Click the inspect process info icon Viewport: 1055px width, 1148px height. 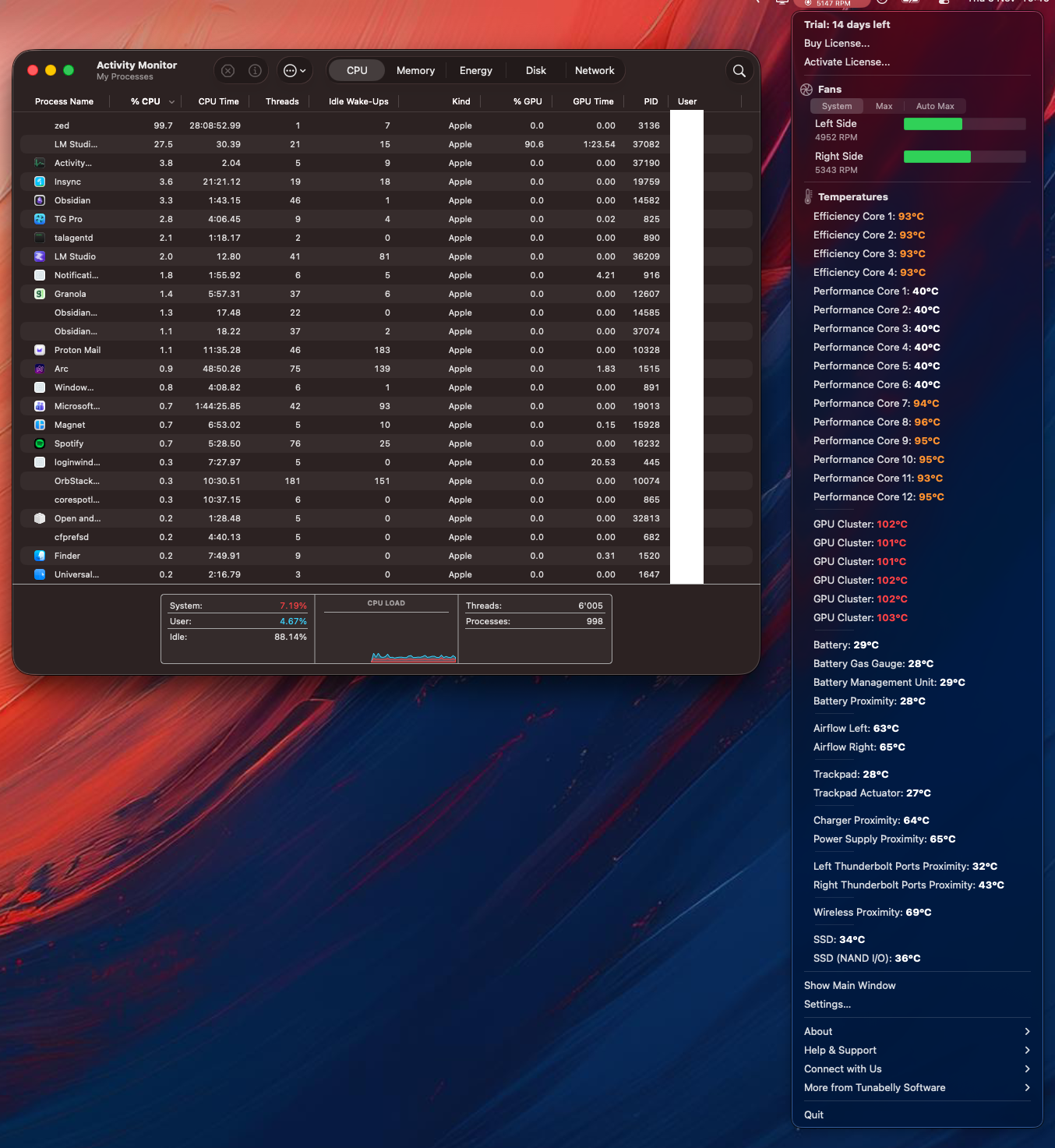coord(255,71)
